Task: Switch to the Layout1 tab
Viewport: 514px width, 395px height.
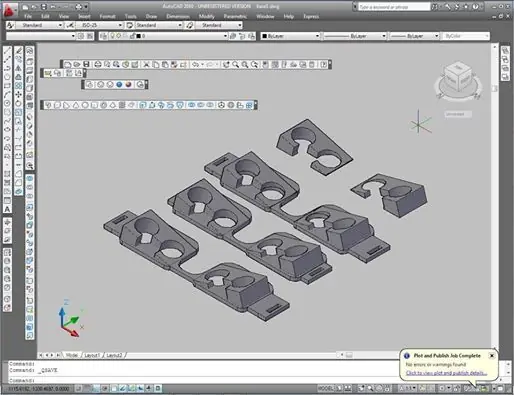Action: [x=92, y=355]
